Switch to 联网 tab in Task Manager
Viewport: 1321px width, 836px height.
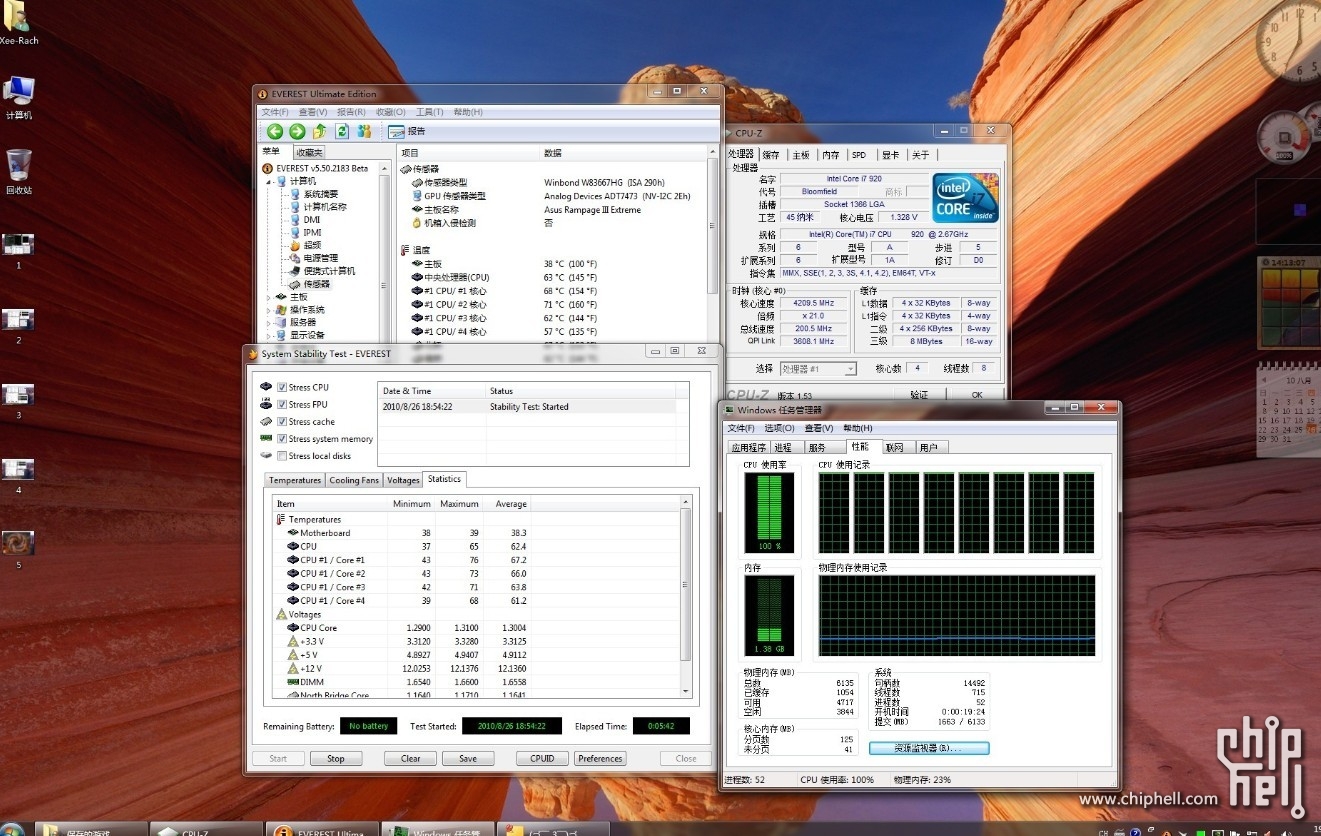point(895,447)
